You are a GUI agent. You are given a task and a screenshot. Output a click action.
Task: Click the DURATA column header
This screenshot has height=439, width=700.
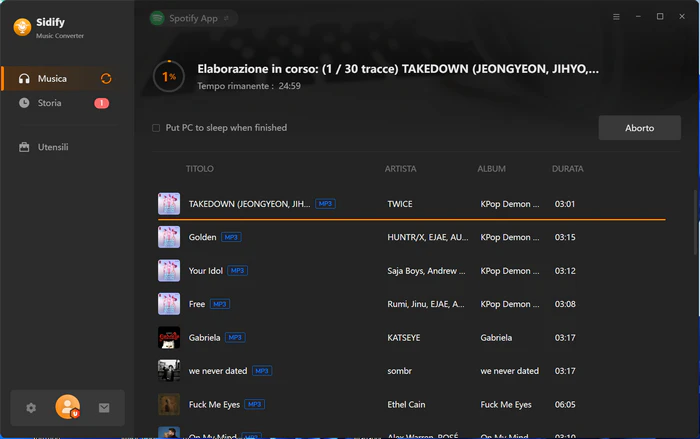coord(567,169)
